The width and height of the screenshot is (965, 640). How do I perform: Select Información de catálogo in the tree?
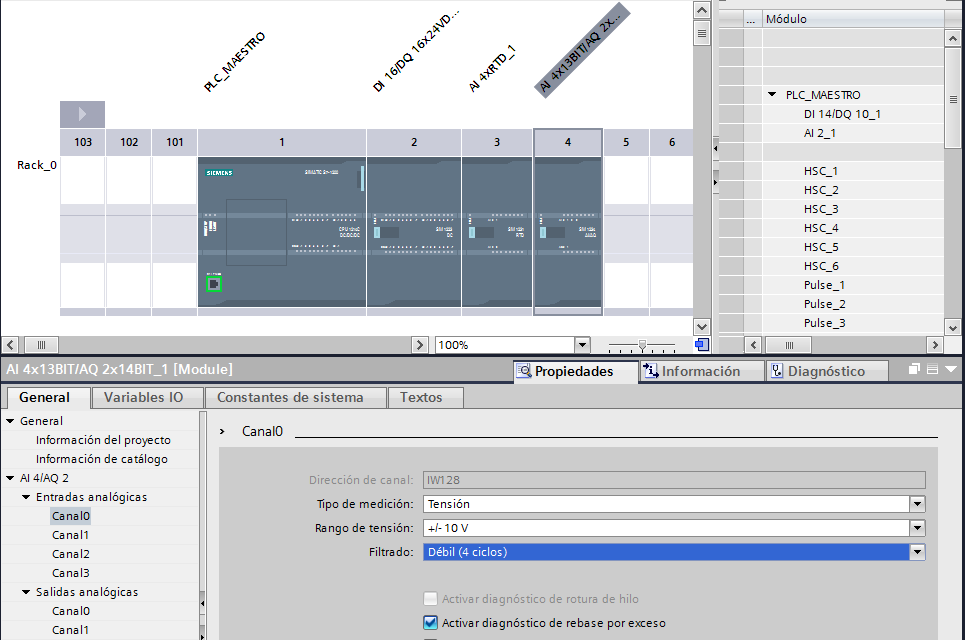[102, 459]
